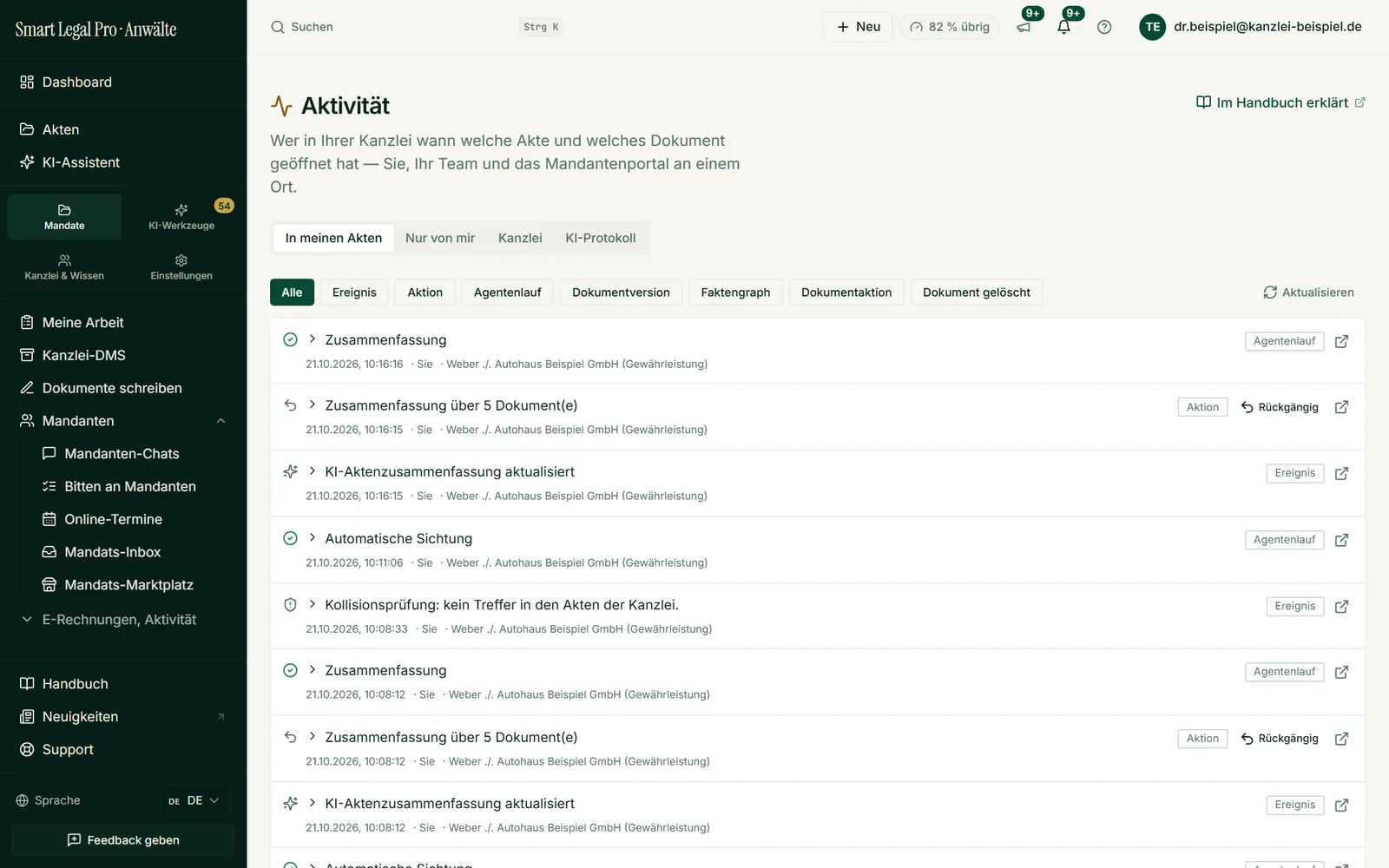Image resolution: width=1389 pixels, height=868 pixels.
Task: Expand the 10:16:15 Zusammenfassung über 5 Dokument(e) entry
Action: 313,405
